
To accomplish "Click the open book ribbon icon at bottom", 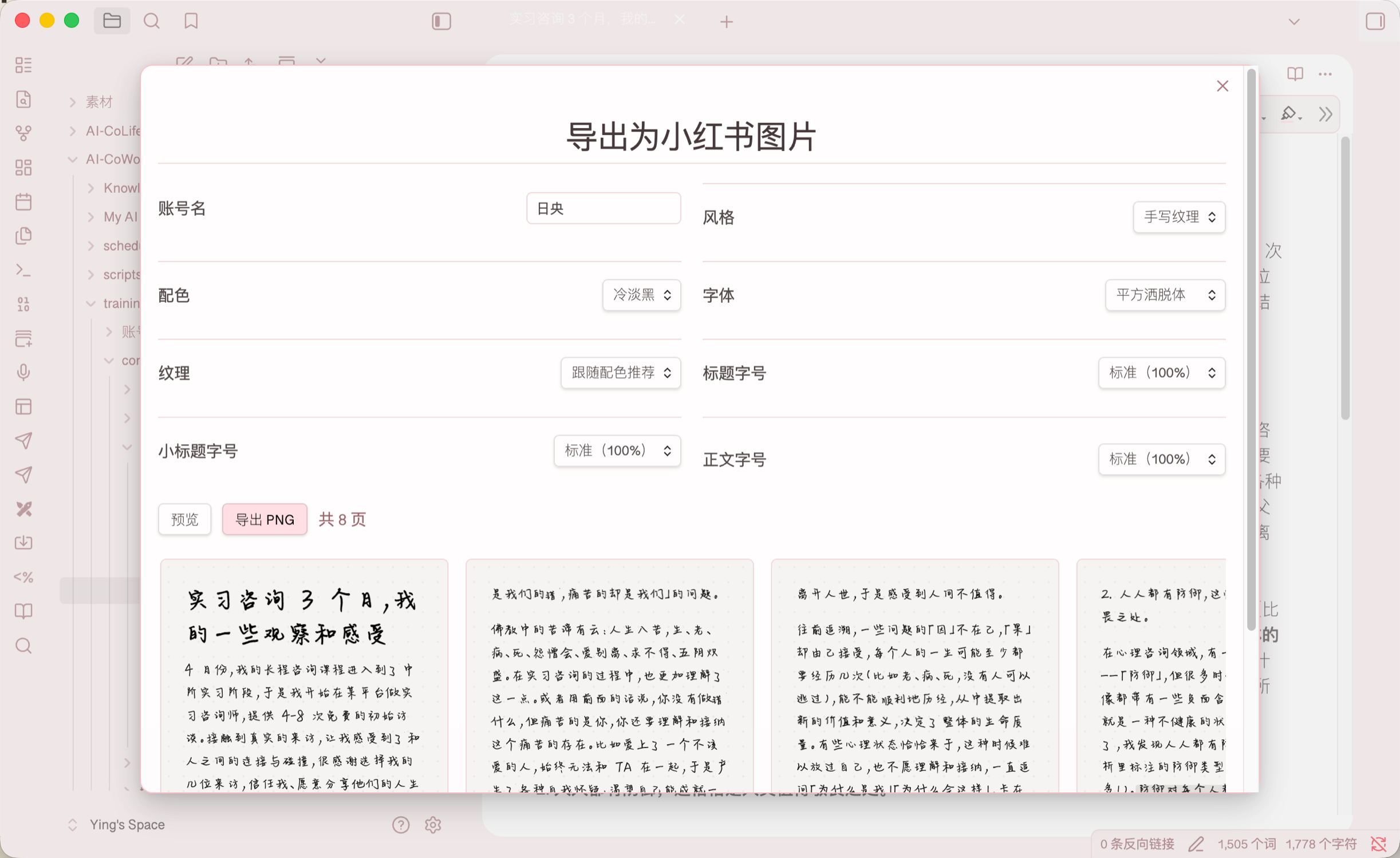I will (x=23, y=611).
